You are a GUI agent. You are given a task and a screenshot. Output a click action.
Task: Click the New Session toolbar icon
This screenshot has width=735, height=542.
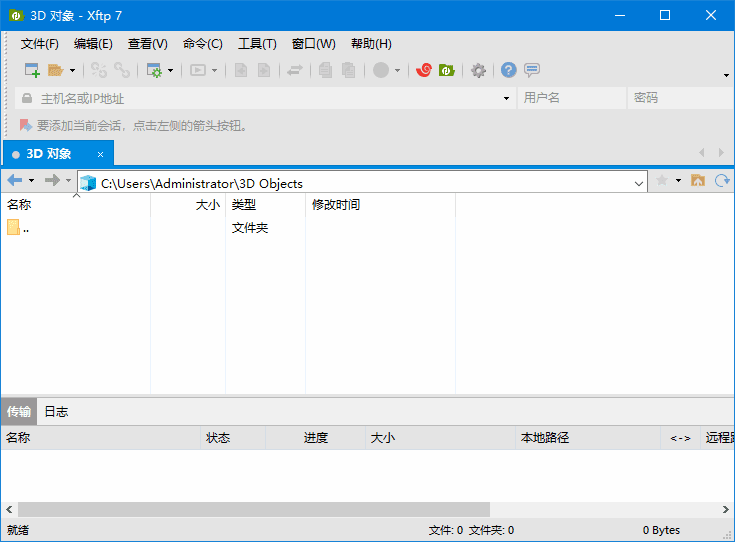[x=32, y=70]
